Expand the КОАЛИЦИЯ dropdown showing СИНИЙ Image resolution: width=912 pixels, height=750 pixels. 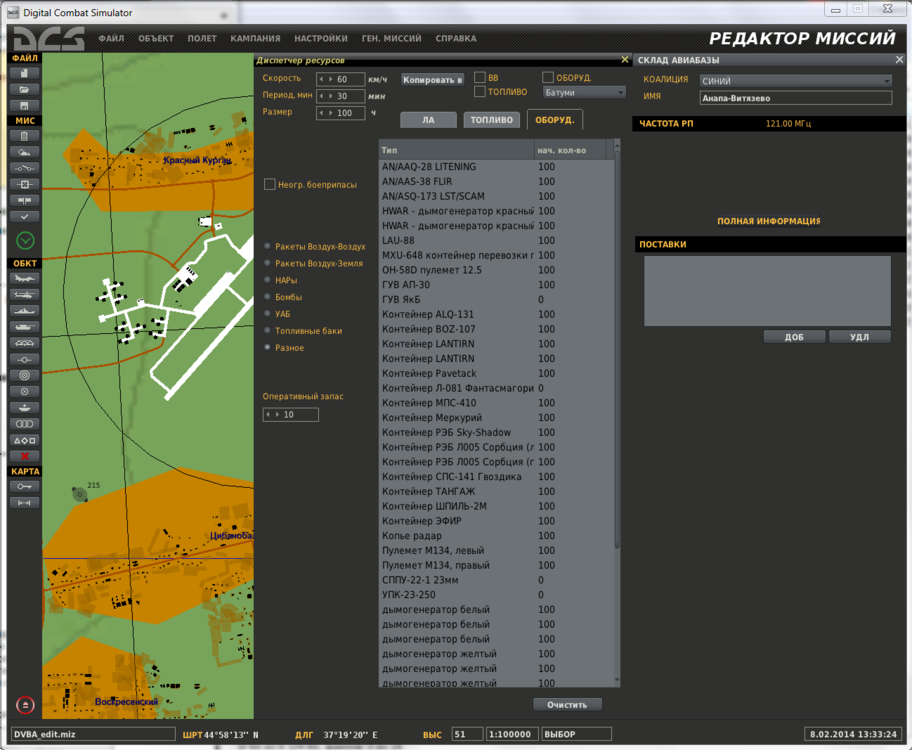[794, 80]
